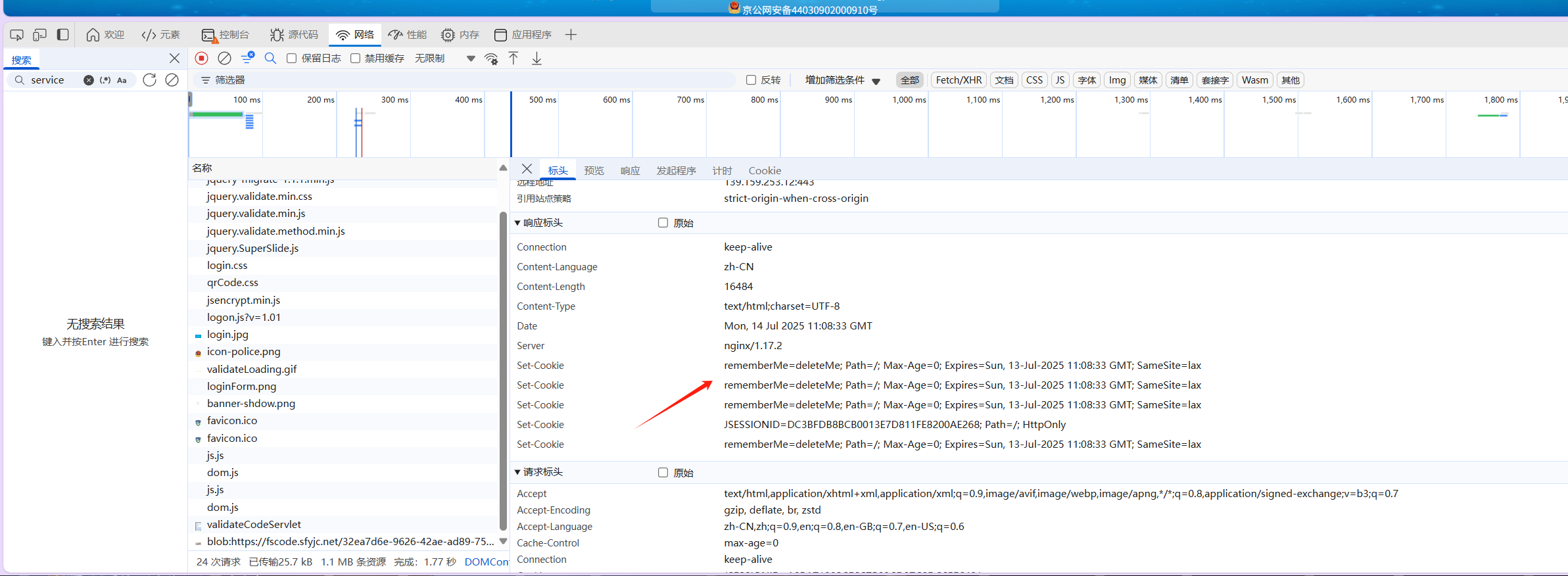
Task: Refresh the search results
Action: (149, 80)
